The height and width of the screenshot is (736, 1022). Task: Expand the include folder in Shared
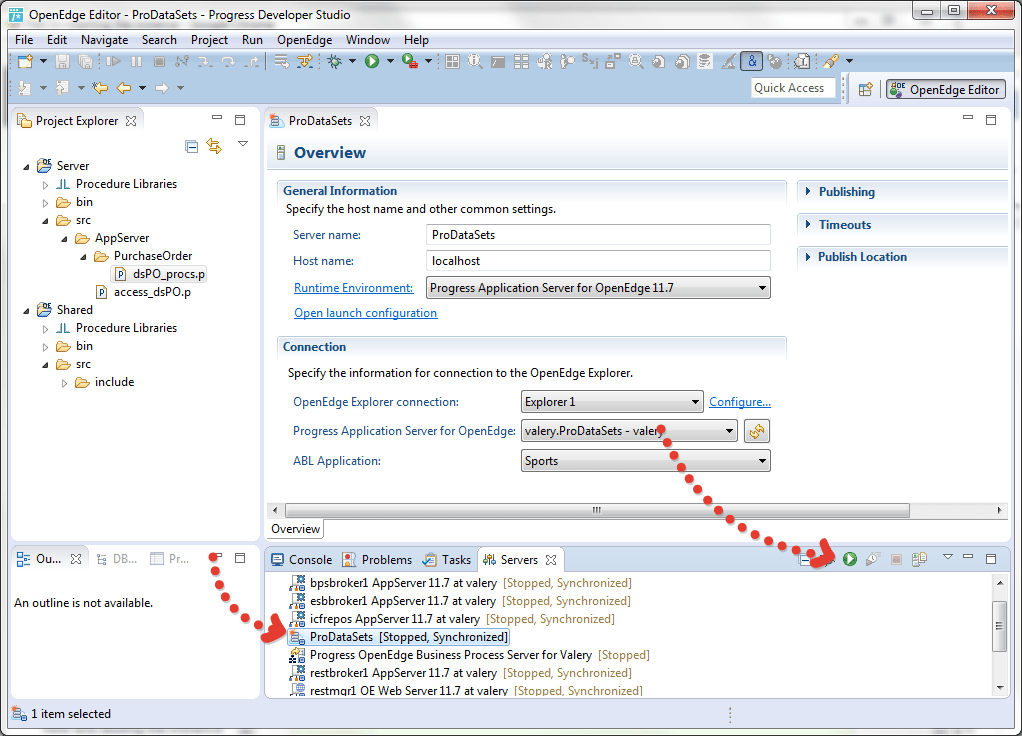[x=64, y=383]
